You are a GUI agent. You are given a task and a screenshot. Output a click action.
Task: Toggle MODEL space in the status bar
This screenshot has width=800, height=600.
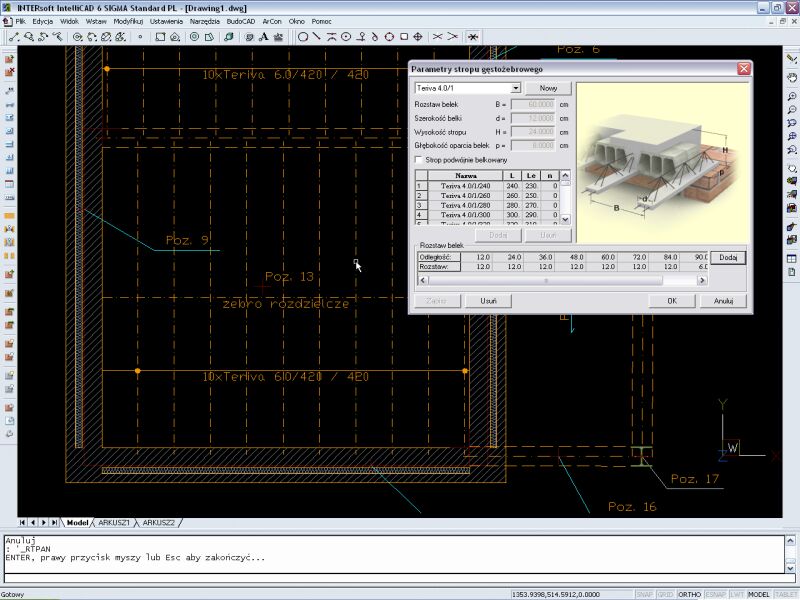(x=758, y=594)
